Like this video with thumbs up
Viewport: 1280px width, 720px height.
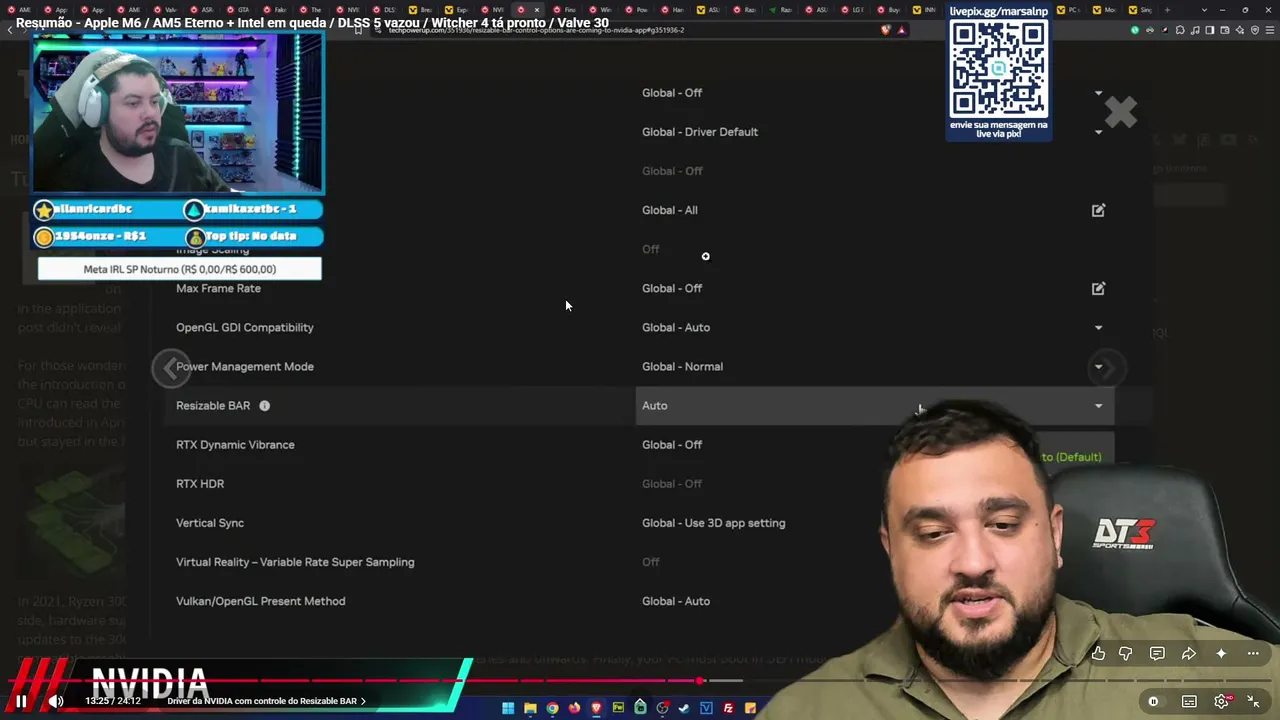1098,654
